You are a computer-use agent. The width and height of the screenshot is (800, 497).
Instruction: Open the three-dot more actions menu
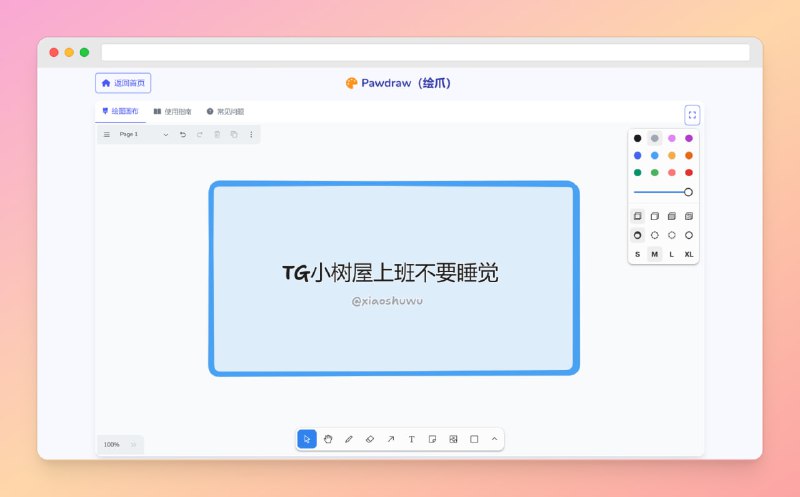[251, 135]
